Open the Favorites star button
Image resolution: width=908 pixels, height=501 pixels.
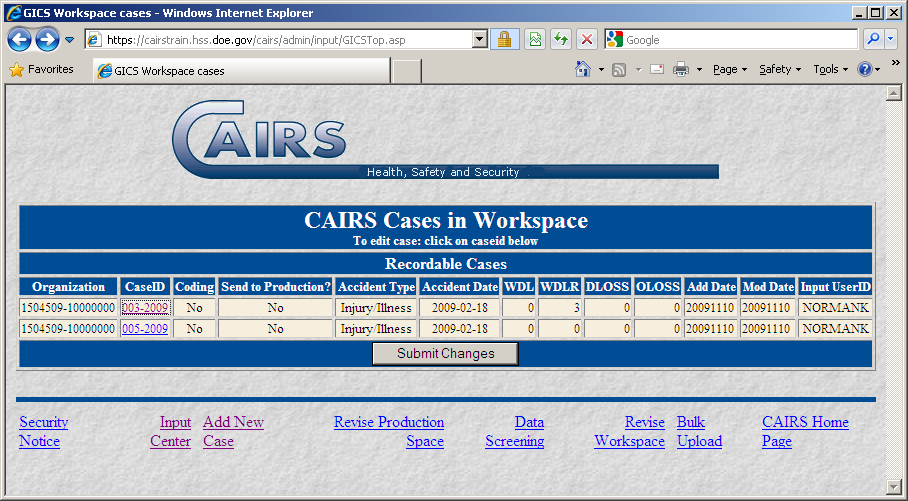pos(42,70)
